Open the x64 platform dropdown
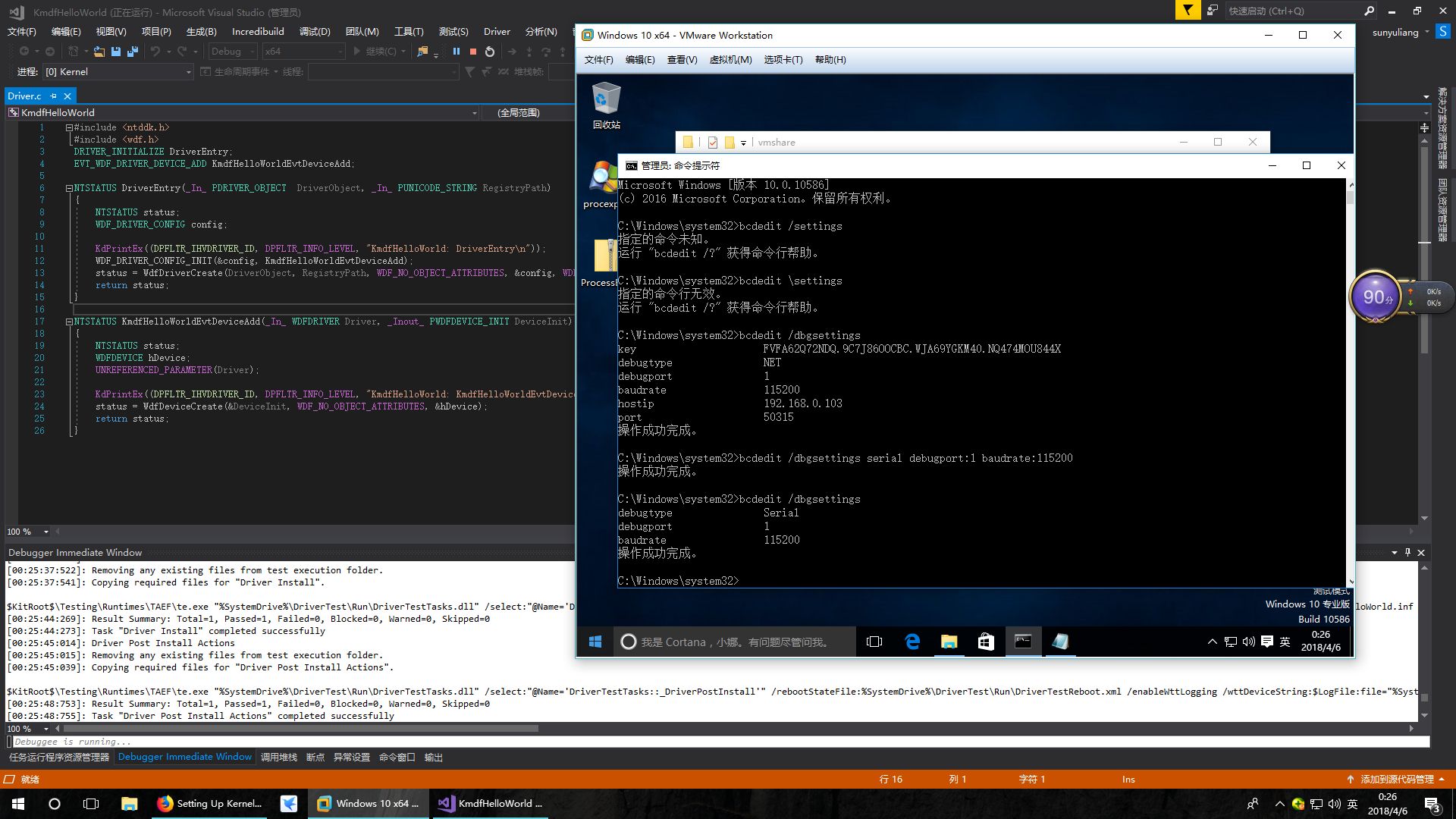1456x819 pixels. [303, 52]
